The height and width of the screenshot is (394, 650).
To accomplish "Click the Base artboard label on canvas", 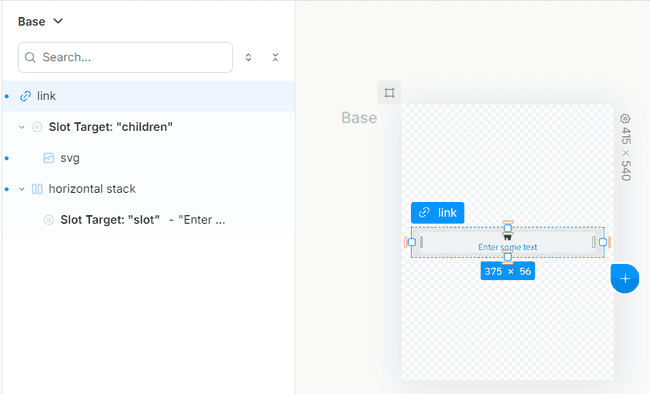I will (x=359, y=118).
